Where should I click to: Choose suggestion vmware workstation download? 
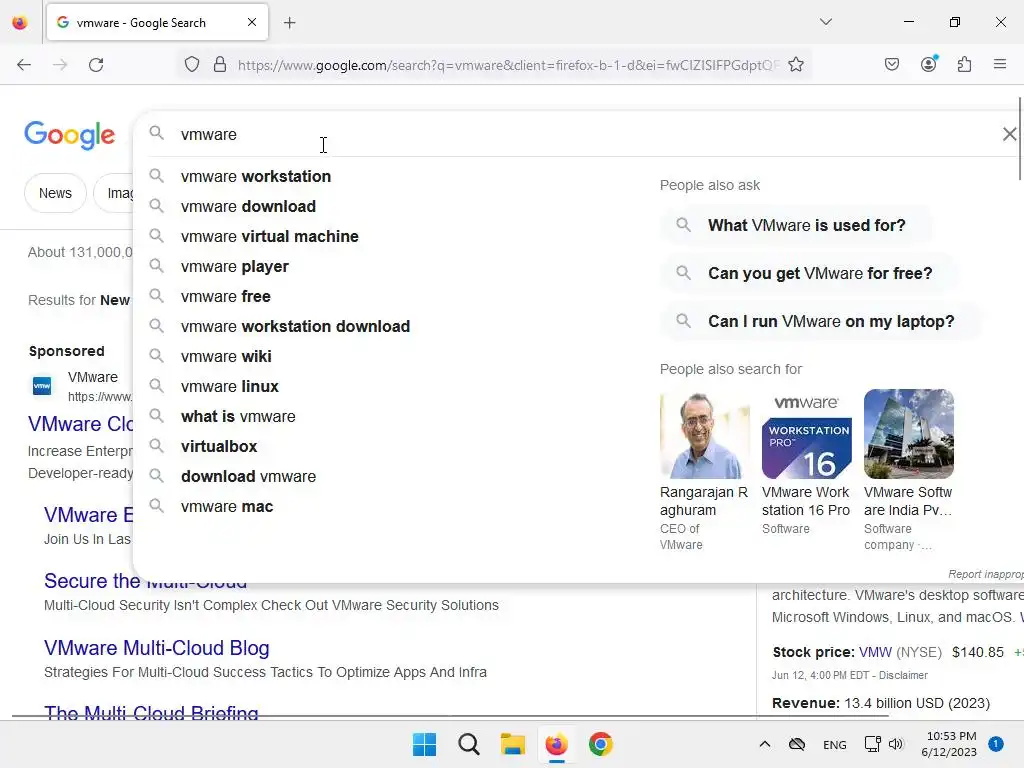295,327
